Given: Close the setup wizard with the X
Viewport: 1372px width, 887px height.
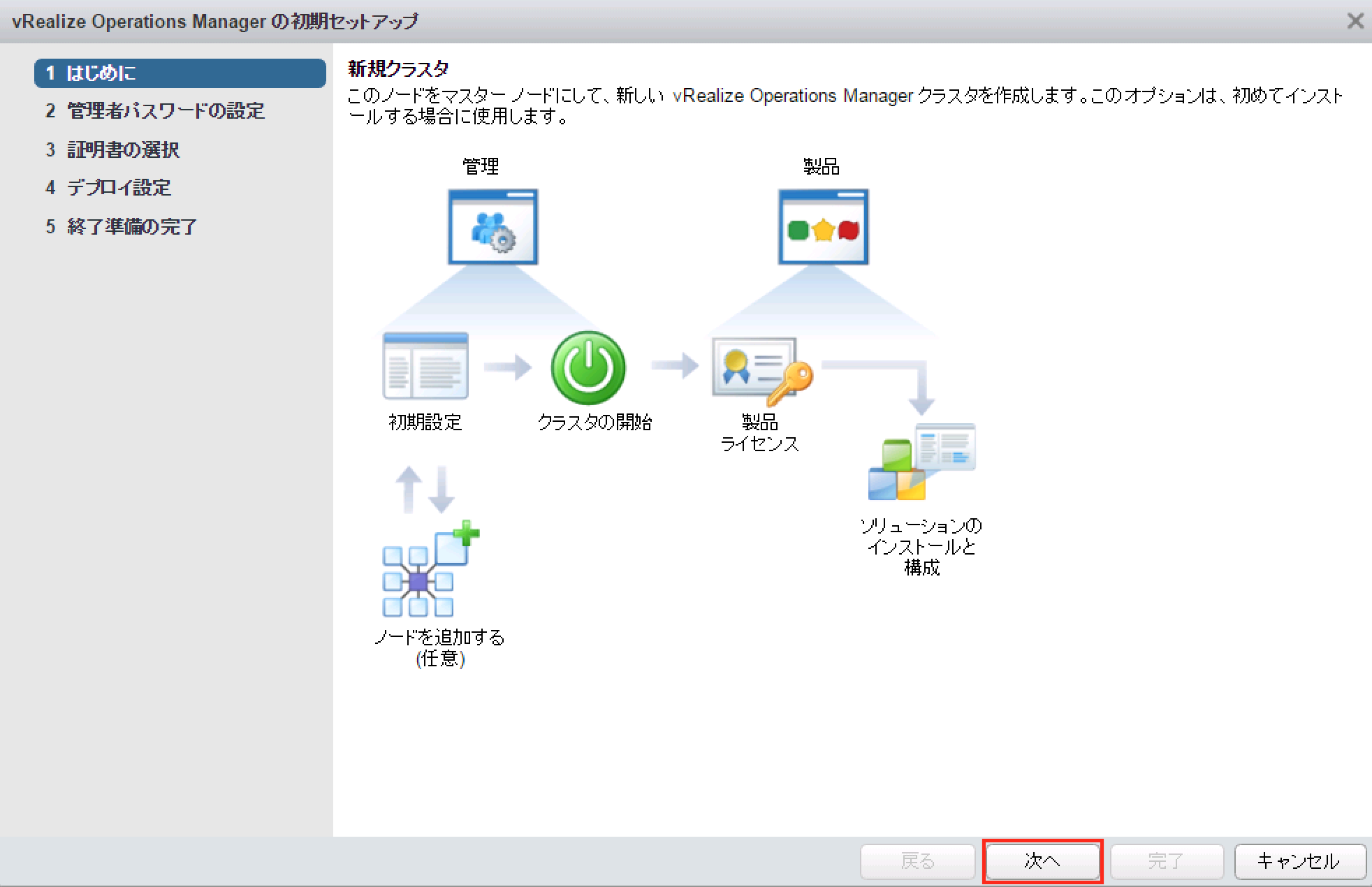Looking at the screenshot, I should pyautogui.click(x=1355, y=20).
